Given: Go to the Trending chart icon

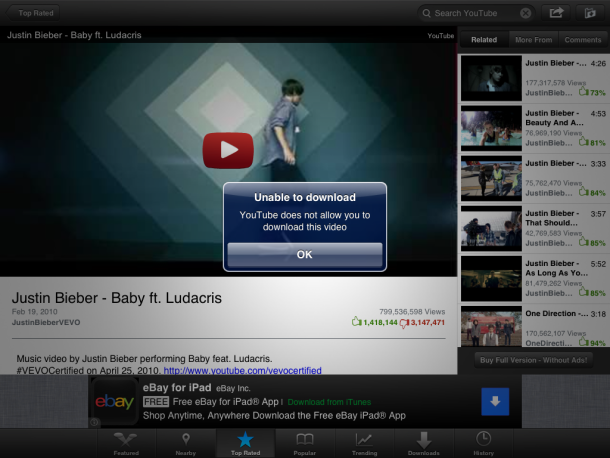Looking at the screenshot, I should click(x=364, y=443).
